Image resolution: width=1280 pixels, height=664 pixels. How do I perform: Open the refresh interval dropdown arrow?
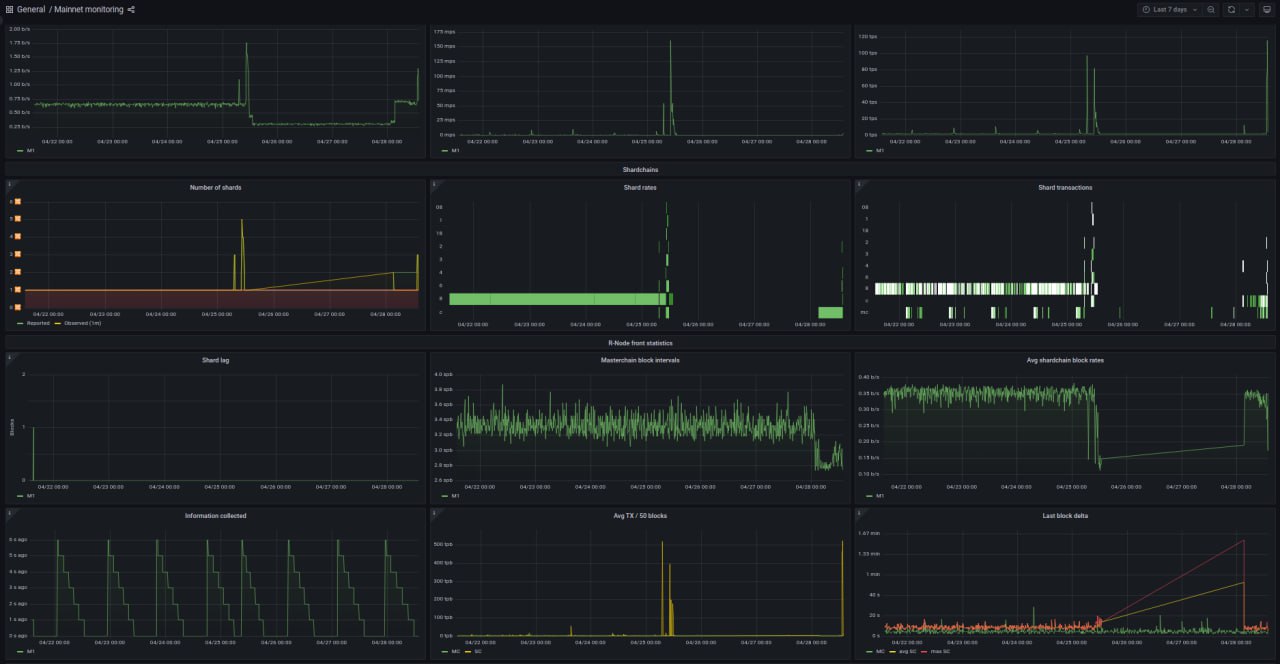click(x=1247, y=9)
